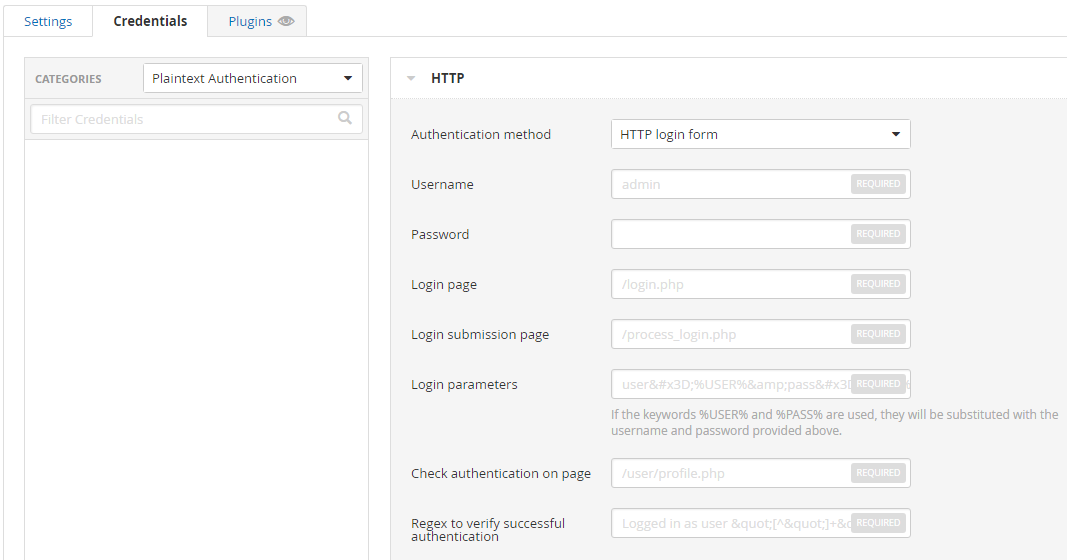The image size is (1067, 560).
Task: Click the arrow on Authentication method dropdown
Action: coord(896,134)
